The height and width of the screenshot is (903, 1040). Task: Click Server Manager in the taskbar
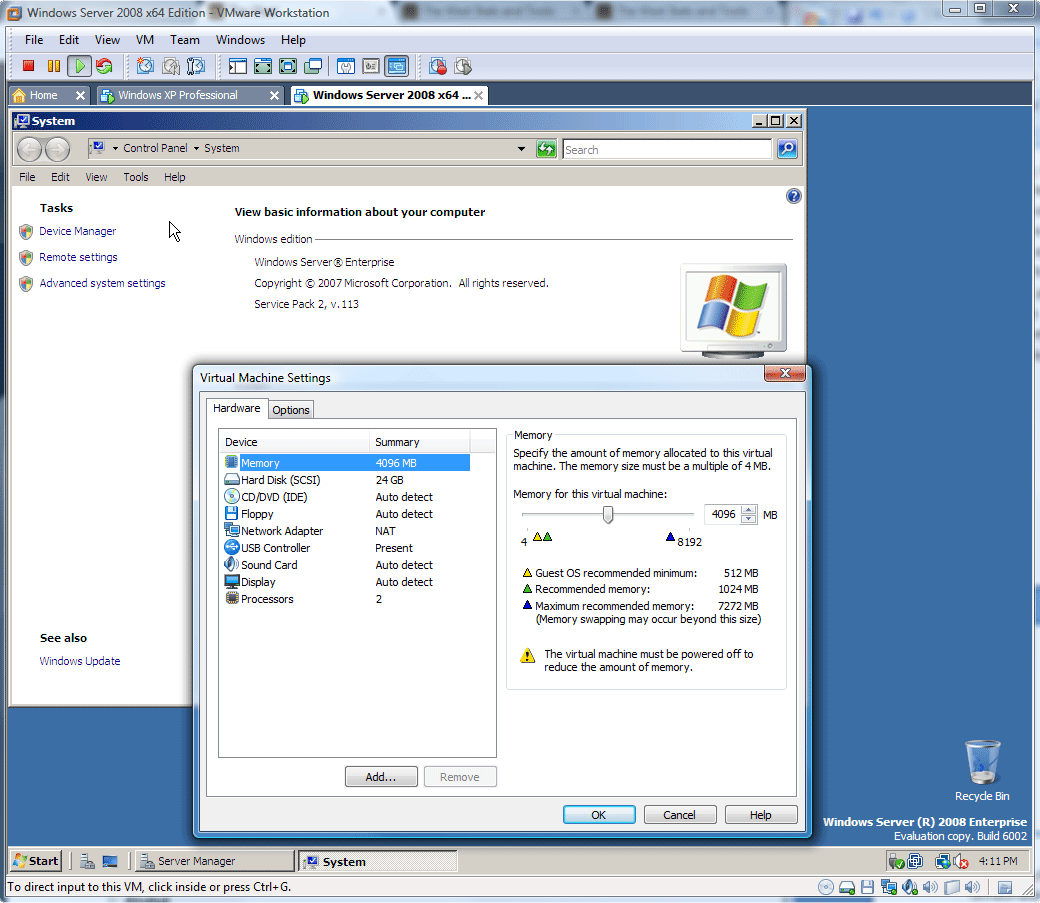coord(215,861)
